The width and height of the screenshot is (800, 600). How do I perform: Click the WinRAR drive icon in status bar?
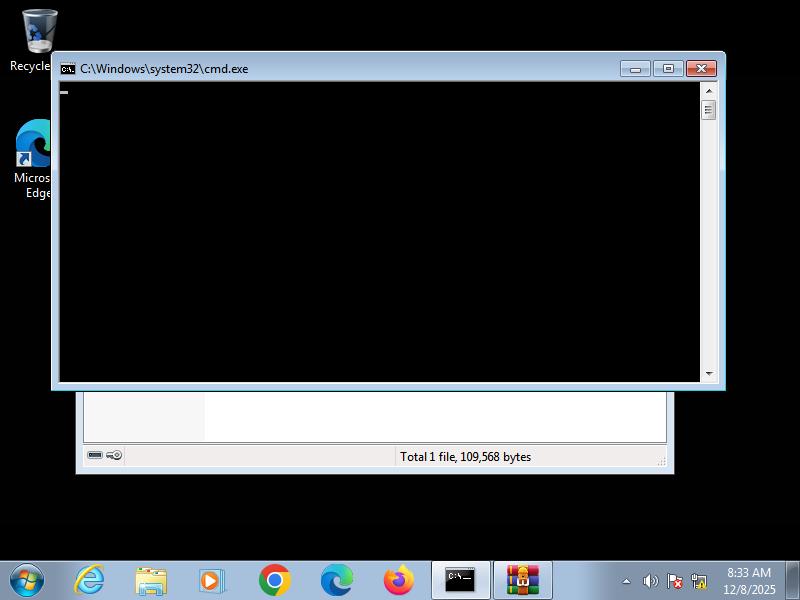[95, 456]
